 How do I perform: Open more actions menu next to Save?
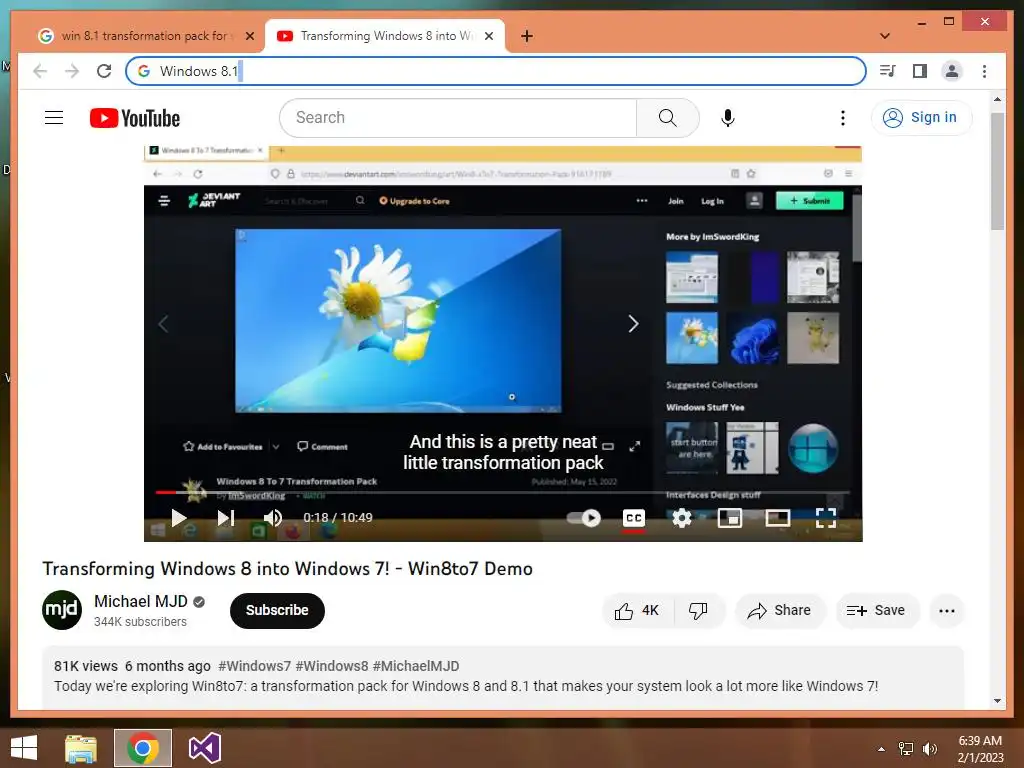[x=946, y=611]
